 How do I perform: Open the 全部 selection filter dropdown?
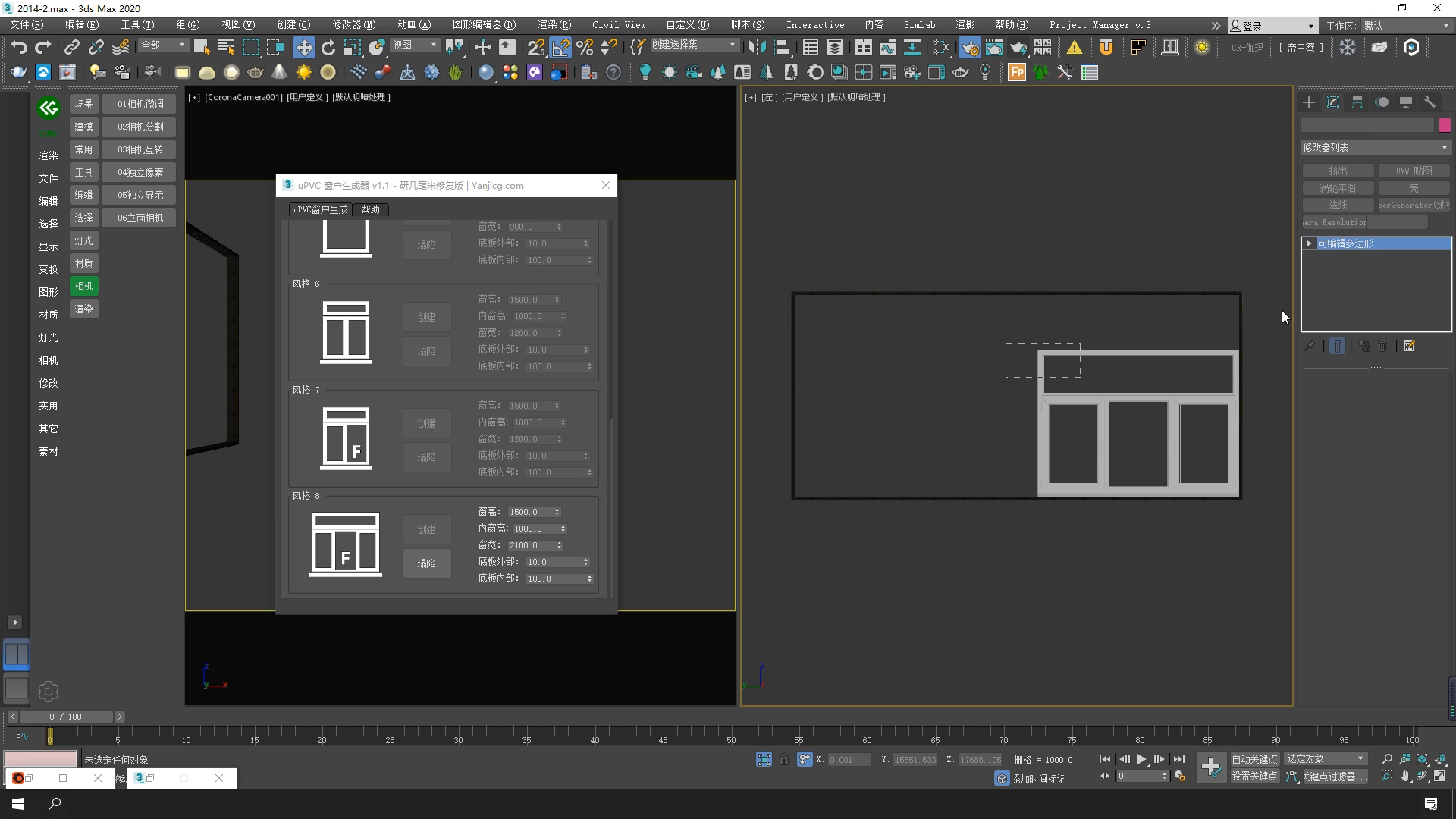coord(162,45)
